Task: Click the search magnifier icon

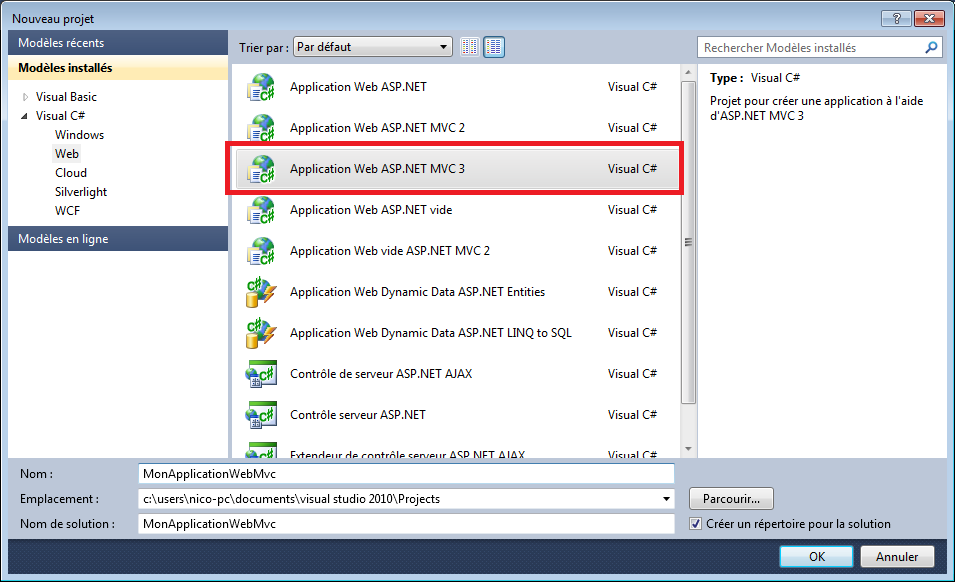Action: tap(931, 47)
